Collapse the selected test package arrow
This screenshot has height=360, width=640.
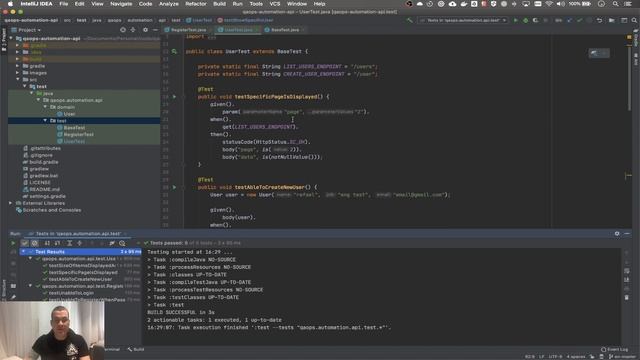(x=45, y=121)
